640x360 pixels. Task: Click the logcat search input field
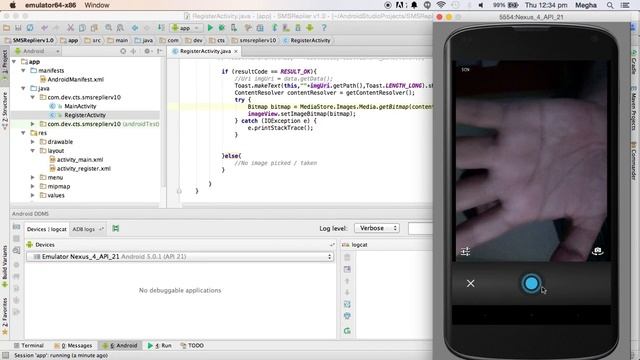[420, 229]
